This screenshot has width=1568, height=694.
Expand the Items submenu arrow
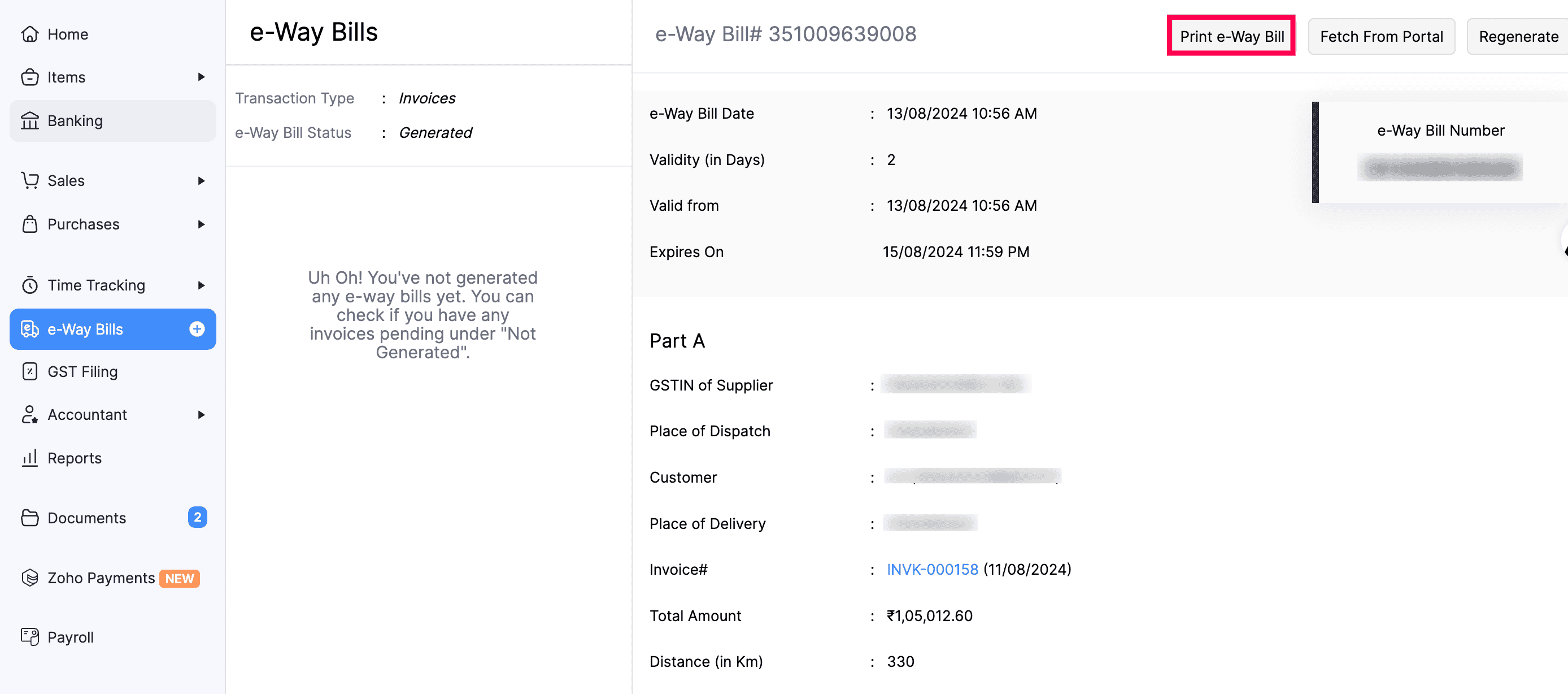pyautogui.click(x=201, y=77)
